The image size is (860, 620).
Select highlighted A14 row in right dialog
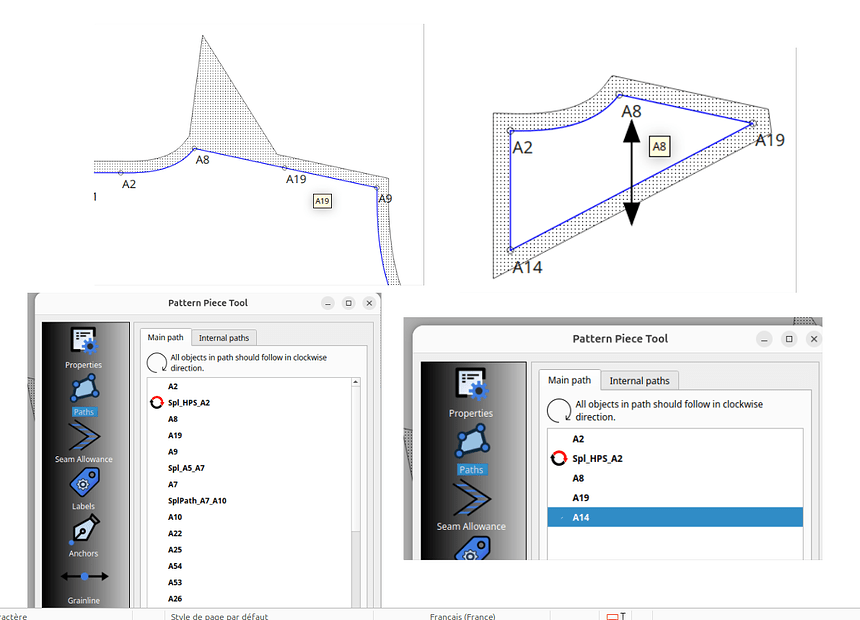675,517
